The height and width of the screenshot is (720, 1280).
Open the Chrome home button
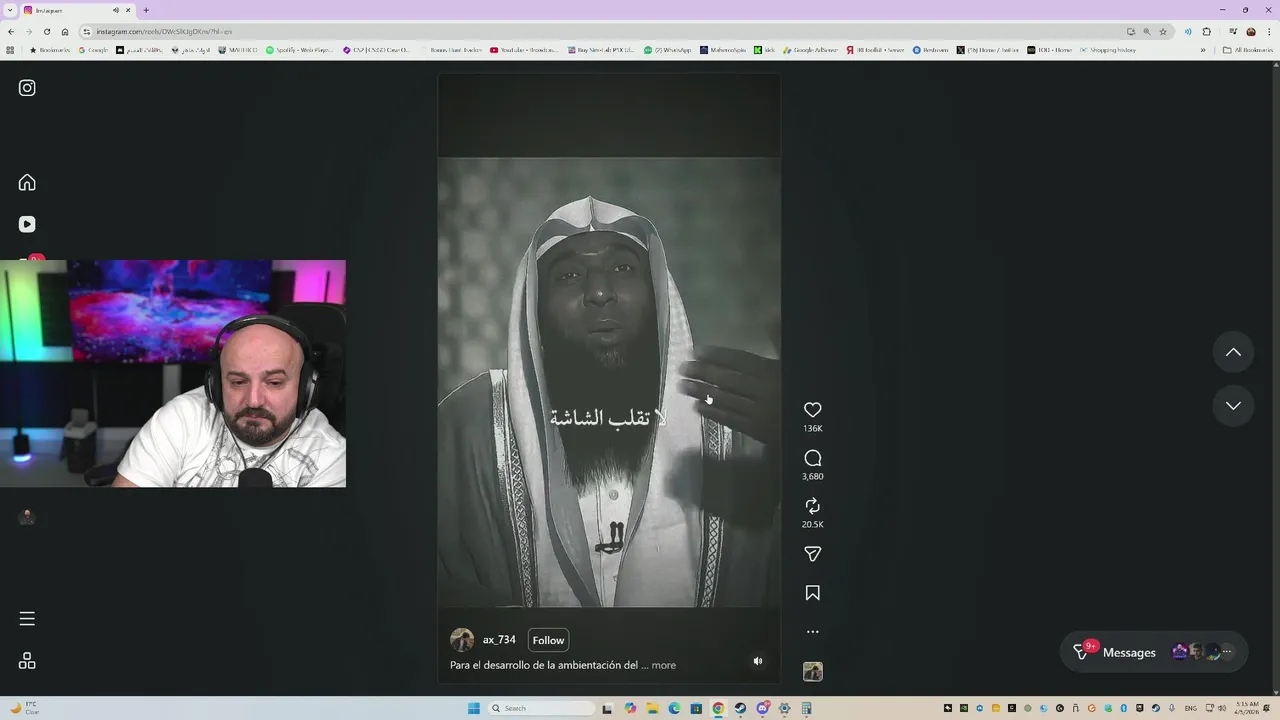tap(65, 31)
